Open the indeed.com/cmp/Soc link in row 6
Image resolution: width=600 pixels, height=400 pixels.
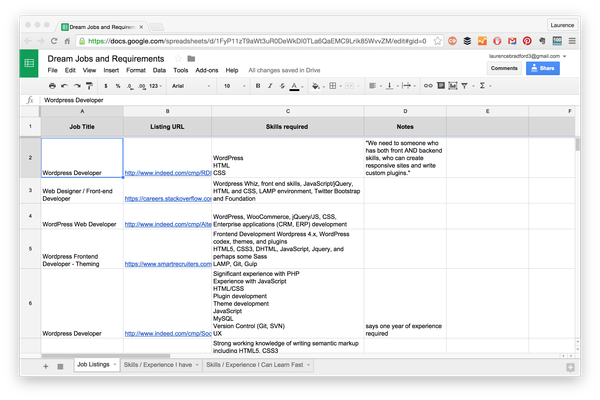click(x=168, y=334)
